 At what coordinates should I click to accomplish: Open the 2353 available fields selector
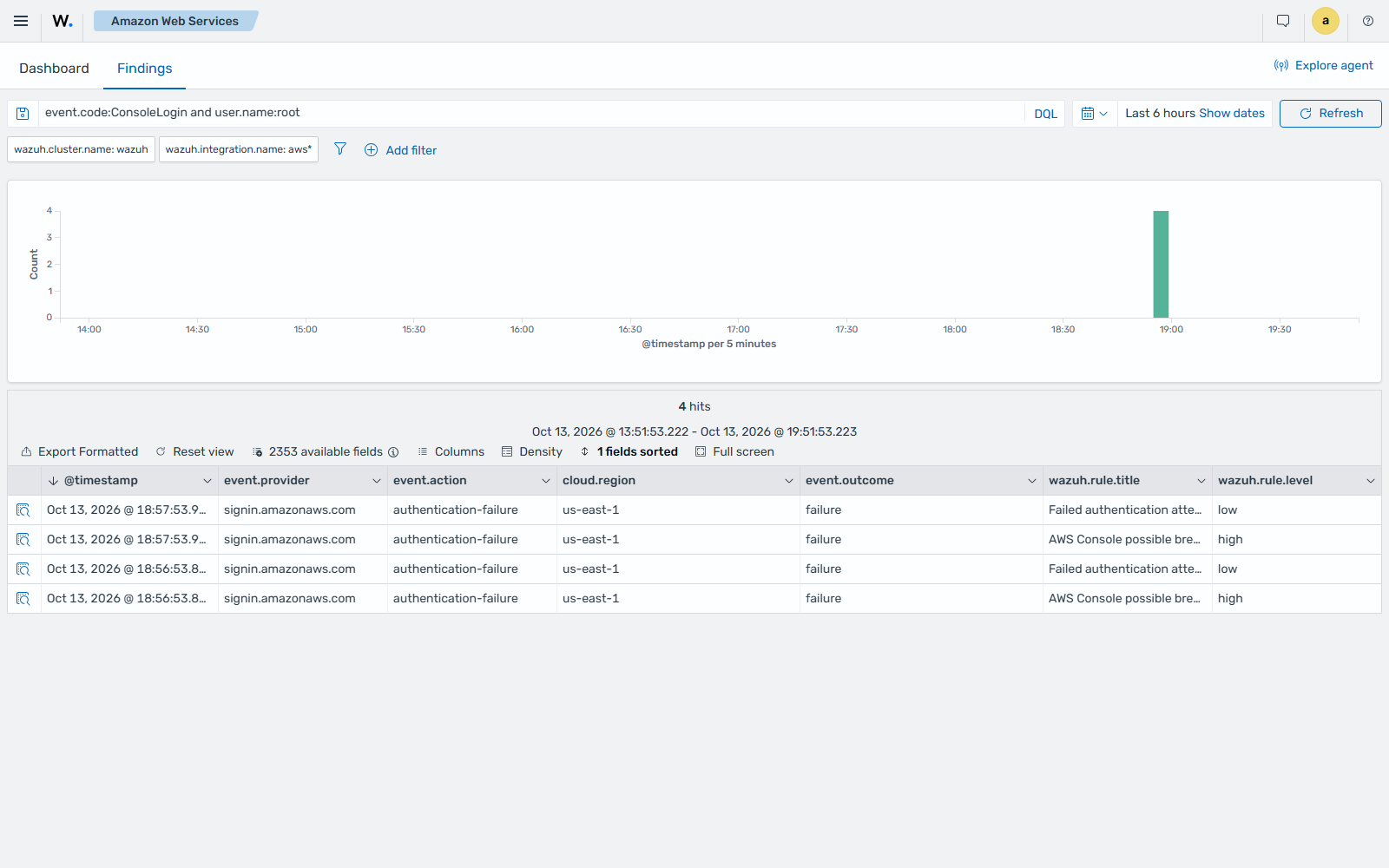[x=318, y=452]
